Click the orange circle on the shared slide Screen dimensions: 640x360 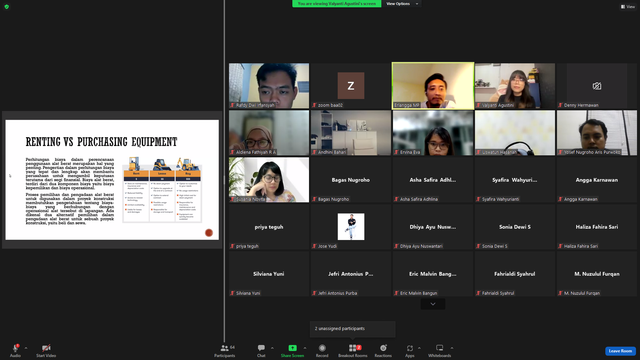(209, 233)
